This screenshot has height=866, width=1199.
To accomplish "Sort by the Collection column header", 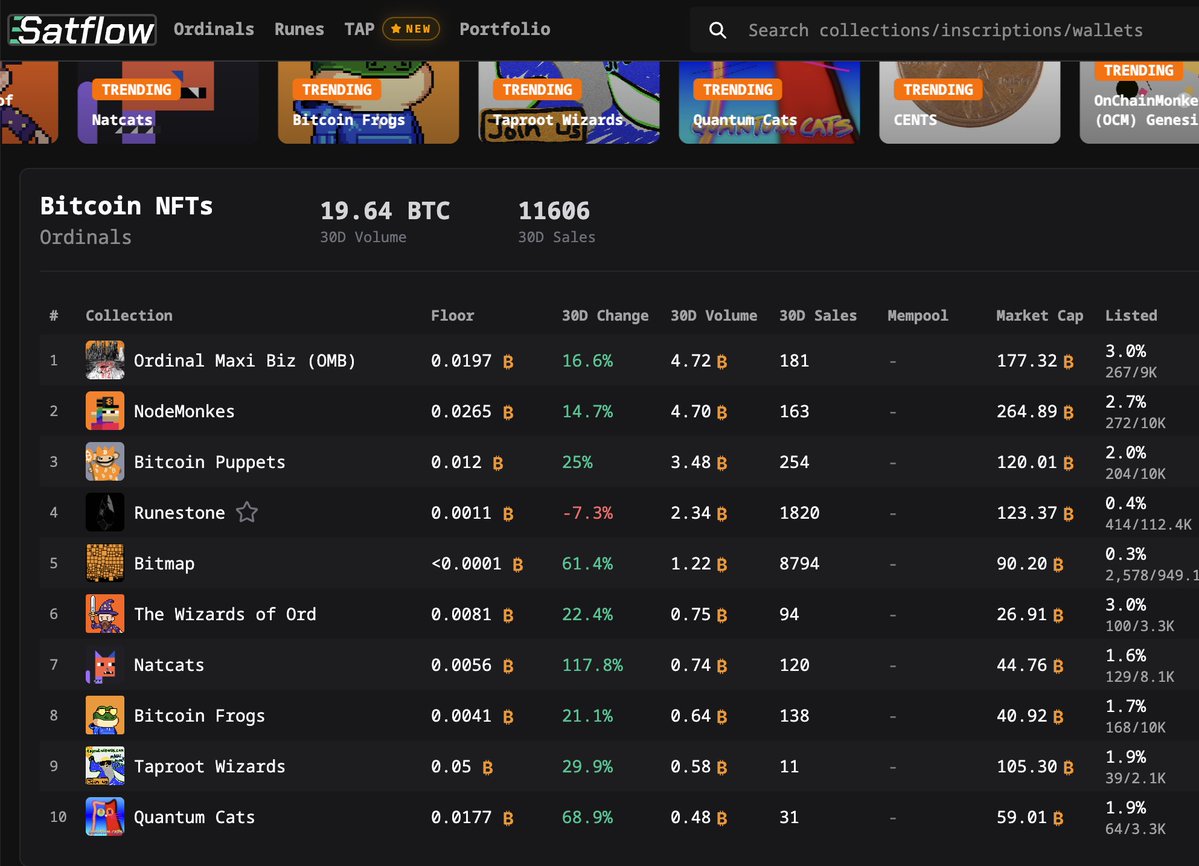I will click(x=128, y=316).
